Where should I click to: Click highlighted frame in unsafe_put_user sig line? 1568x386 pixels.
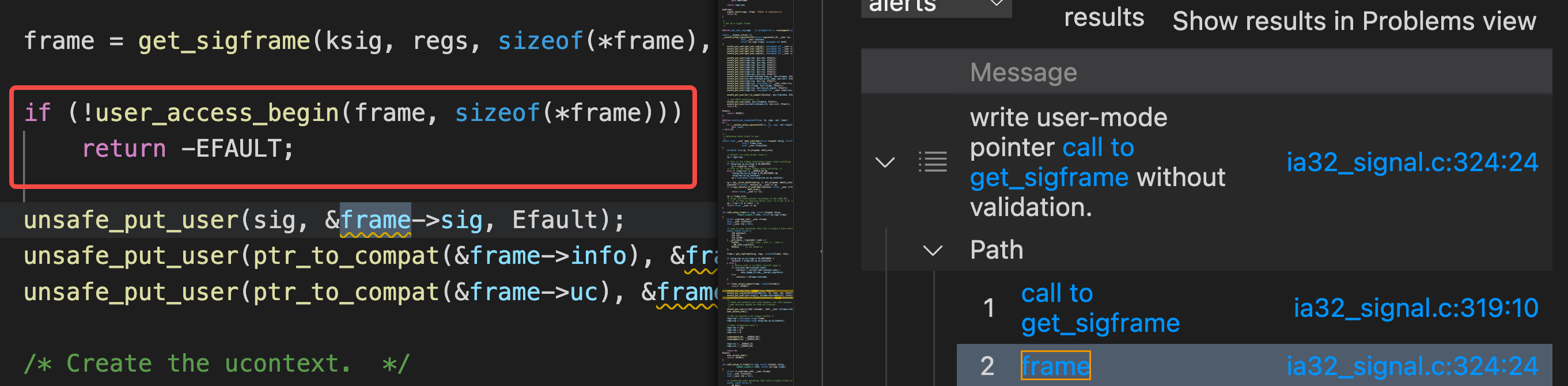[x=376, y=220]
